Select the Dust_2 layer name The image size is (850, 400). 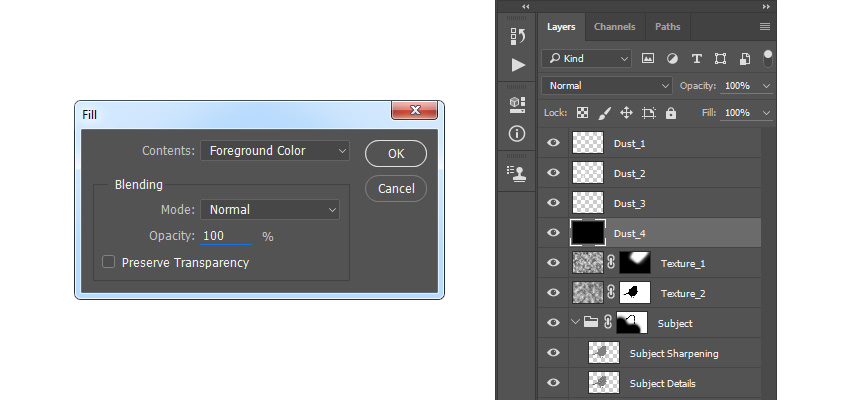click(629, 173)
